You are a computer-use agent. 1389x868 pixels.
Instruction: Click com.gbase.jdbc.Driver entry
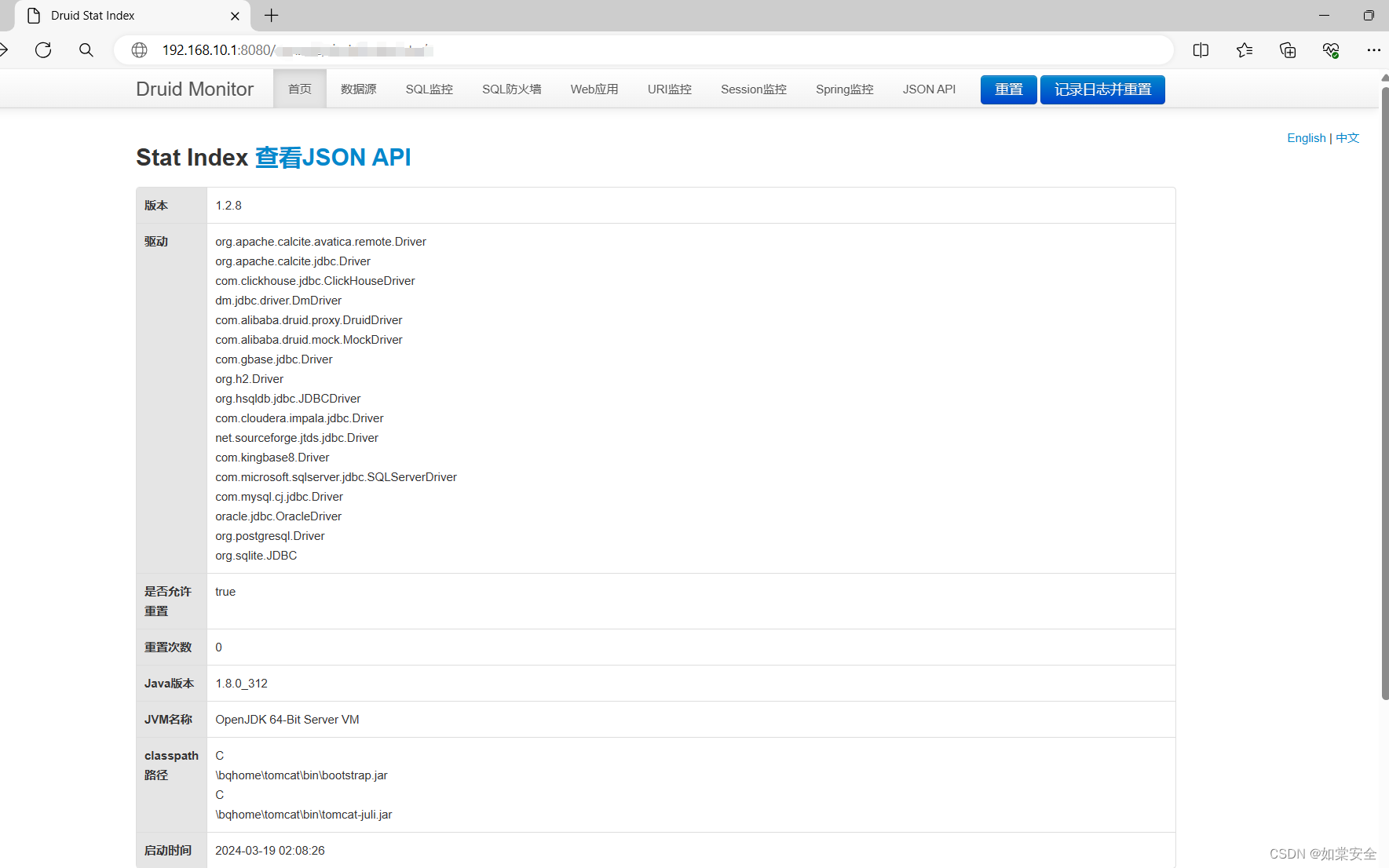pos(274,359)
